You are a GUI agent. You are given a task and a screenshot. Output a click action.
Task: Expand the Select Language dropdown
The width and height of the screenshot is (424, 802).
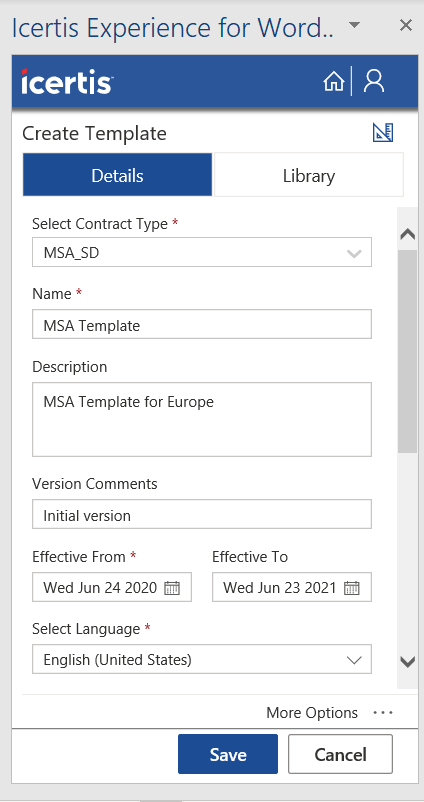tap(202, 659)
